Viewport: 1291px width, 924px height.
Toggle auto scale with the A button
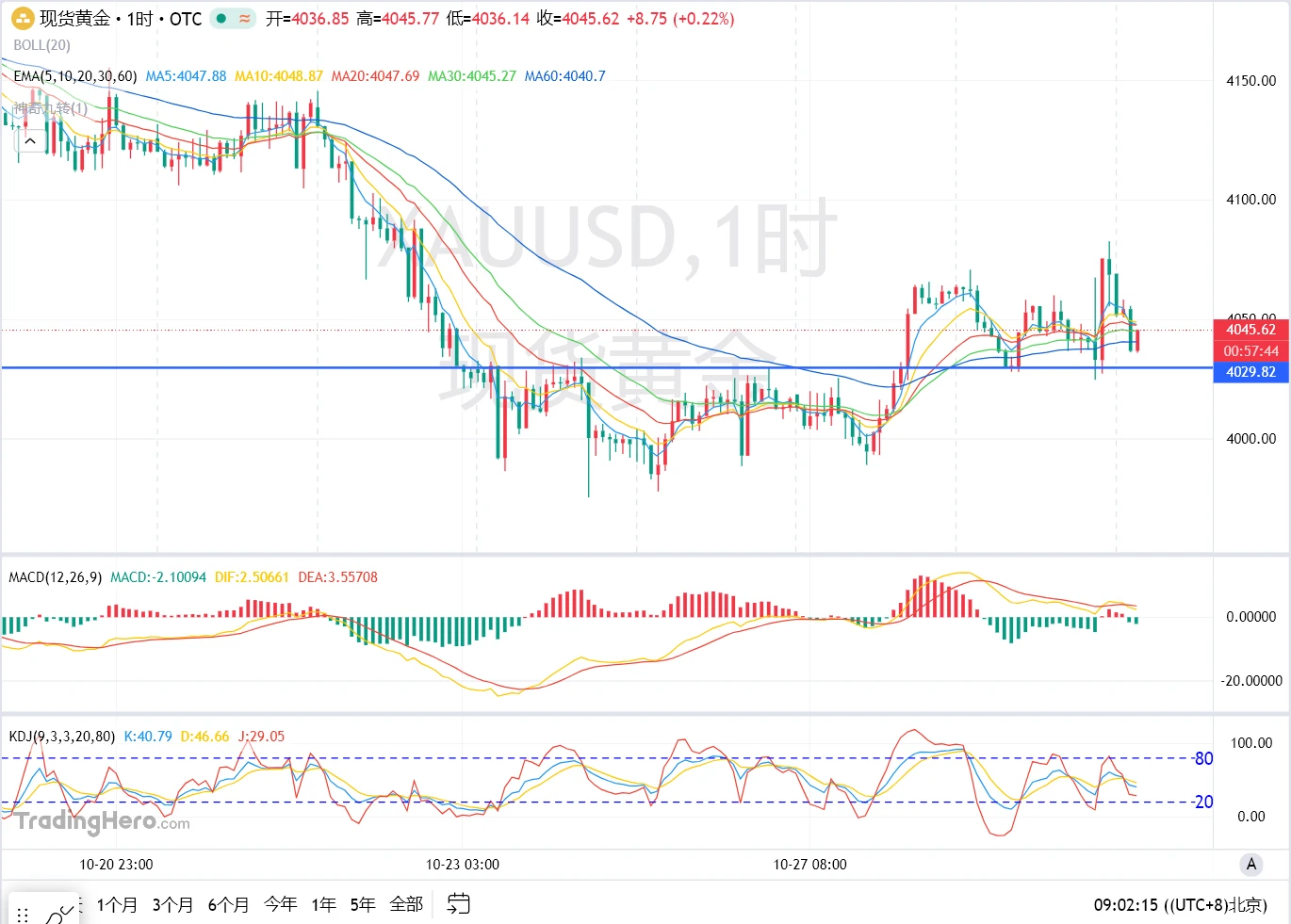(1250, 864)
